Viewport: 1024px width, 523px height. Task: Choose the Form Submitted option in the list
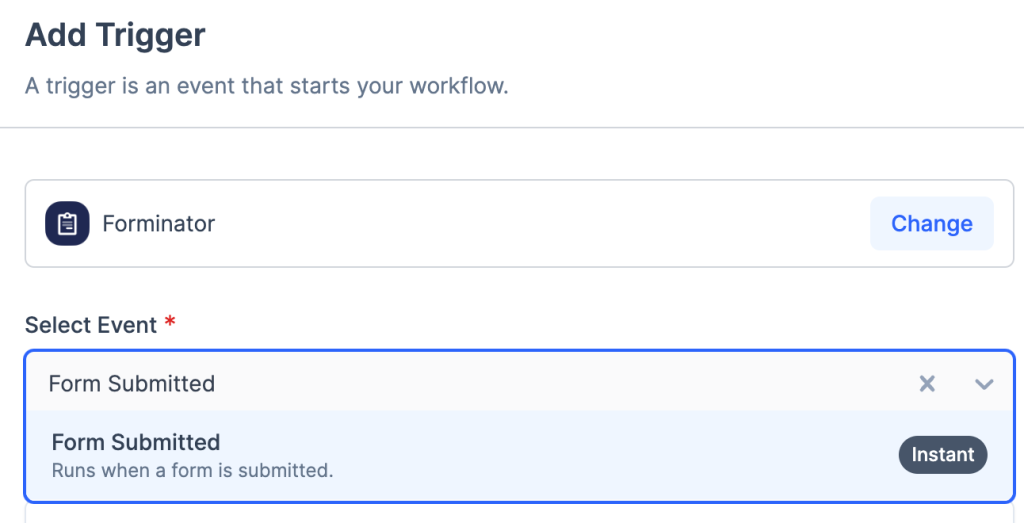tap(136, 442)
